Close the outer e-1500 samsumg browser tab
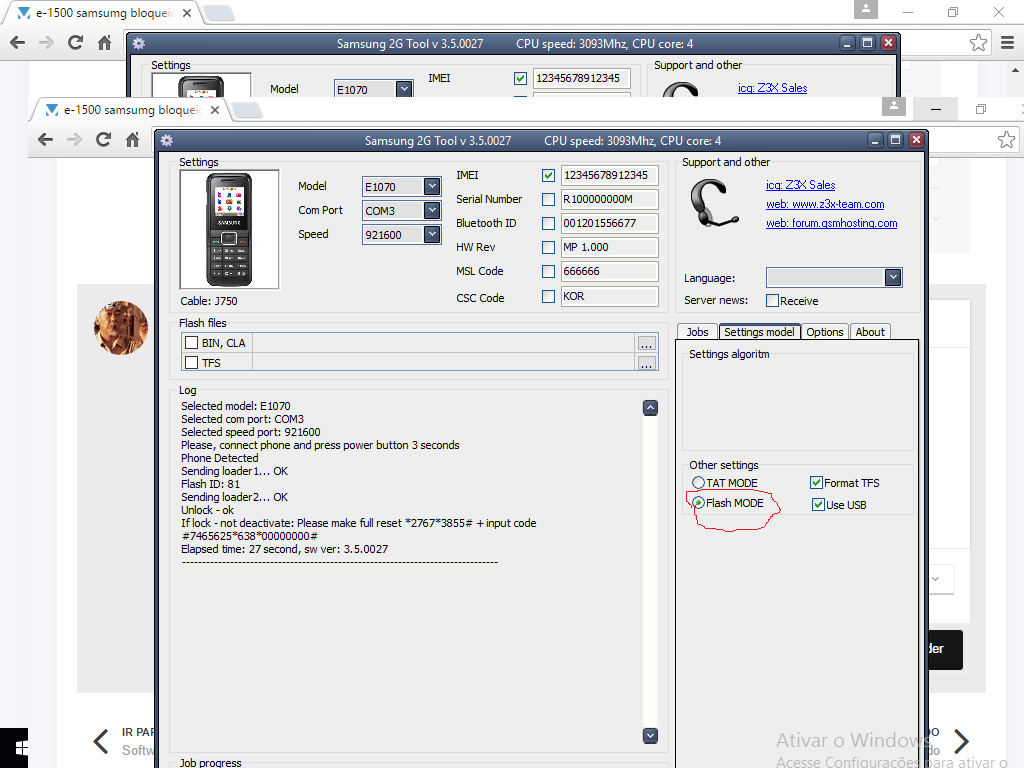Viewport: 1024px width, 768px height. pyautogui.click(x=187, y=13)
